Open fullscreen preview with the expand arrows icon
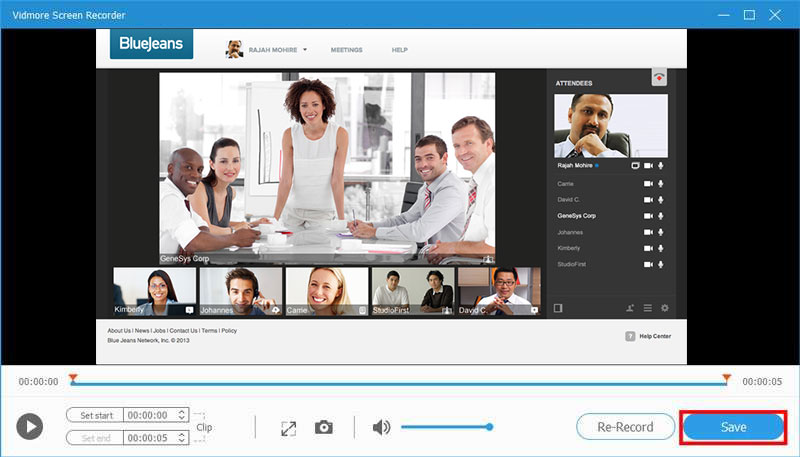Screen dimensions: 800x457 [289, 427]
